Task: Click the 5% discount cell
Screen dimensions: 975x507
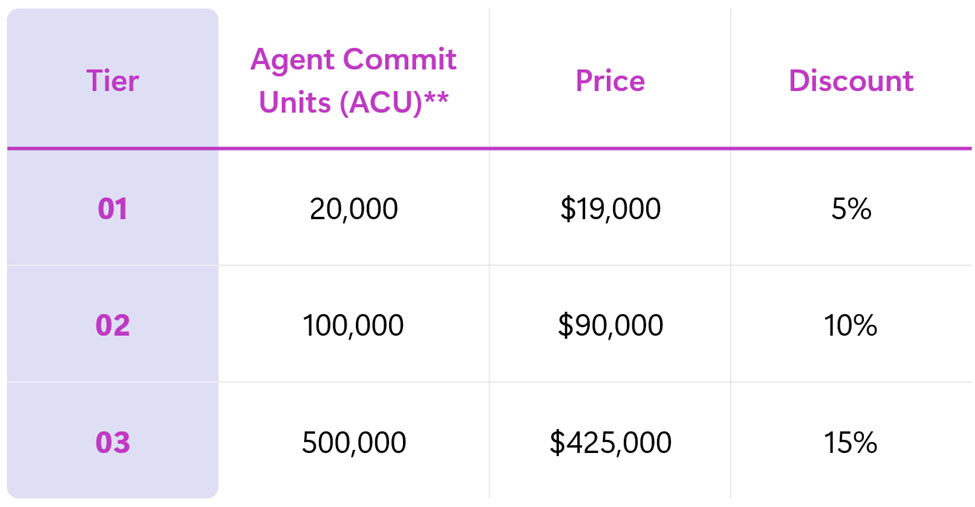Action: 850,209
